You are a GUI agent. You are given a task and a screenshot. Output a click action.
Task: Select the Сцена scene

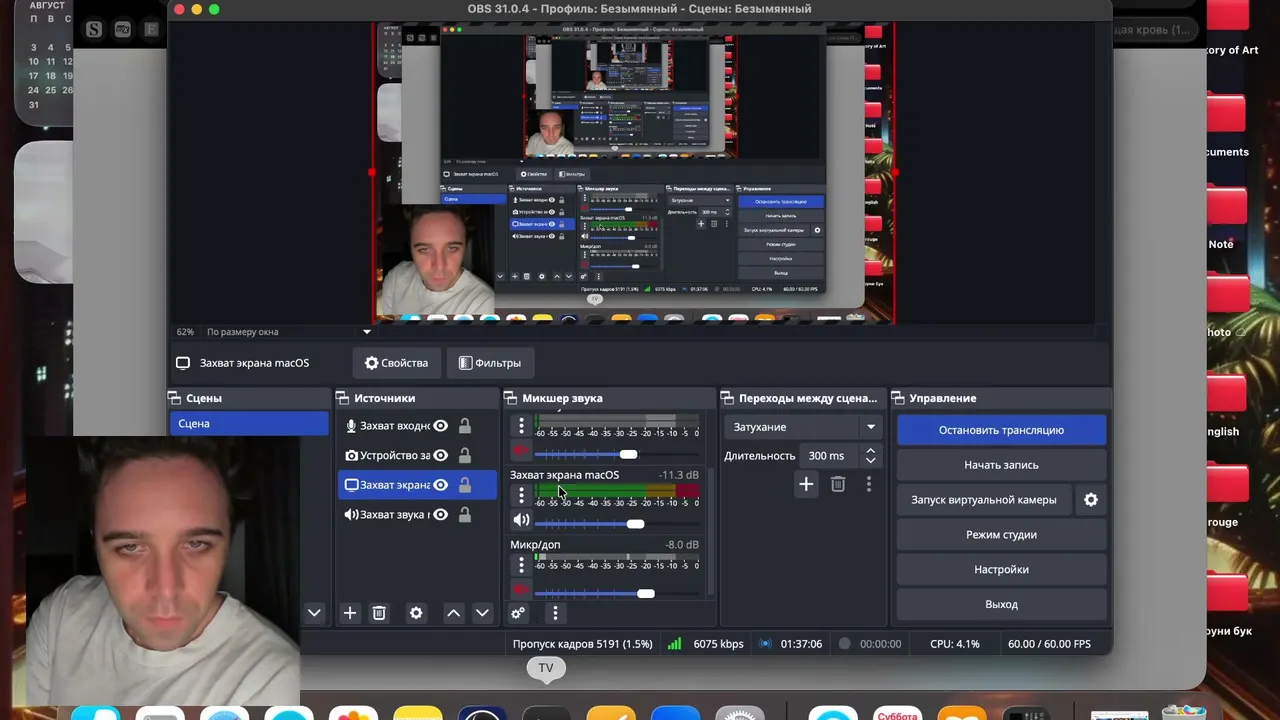click(x=249, y=423)
